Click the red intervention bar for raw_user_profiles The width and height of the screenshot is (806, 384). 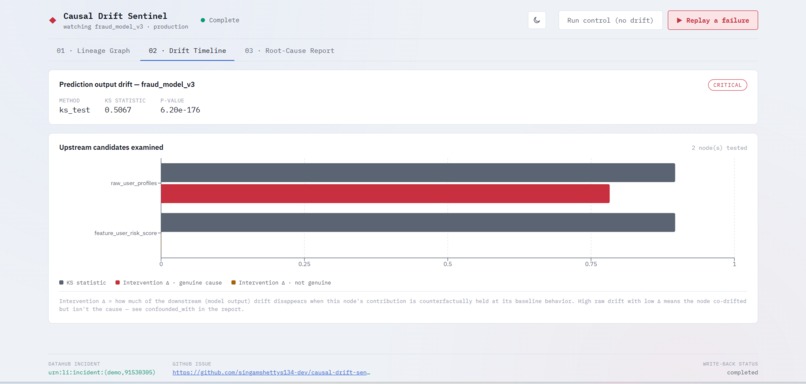(385, 193)
